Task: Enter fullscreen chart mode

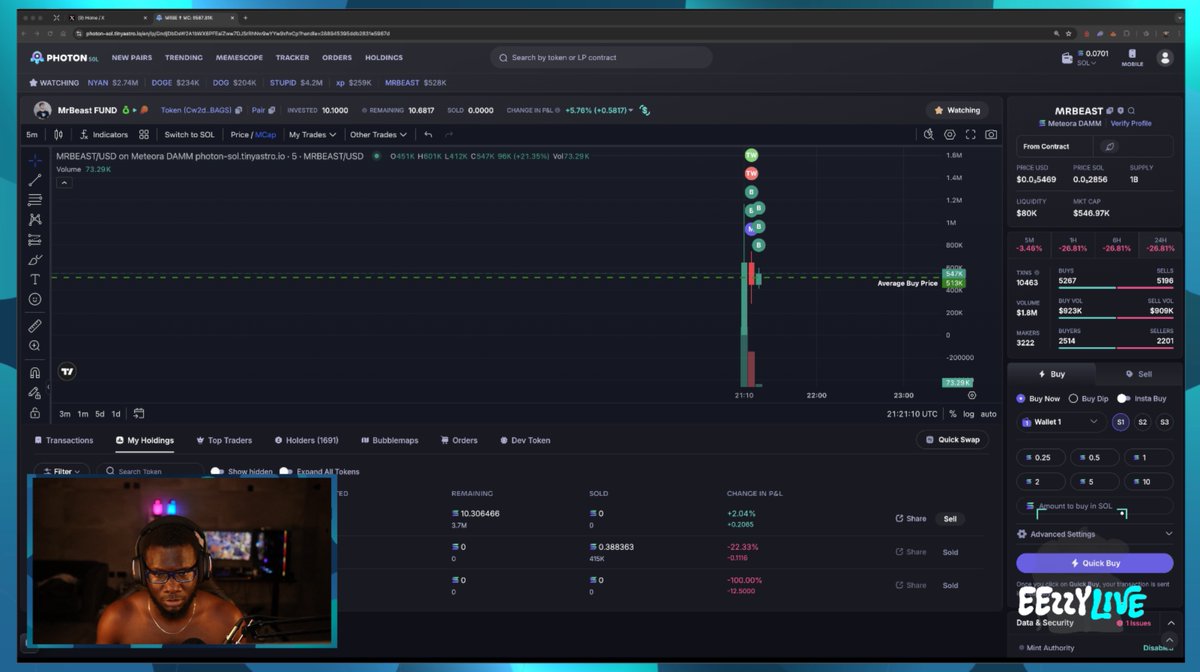Action: tap(970, 134)
